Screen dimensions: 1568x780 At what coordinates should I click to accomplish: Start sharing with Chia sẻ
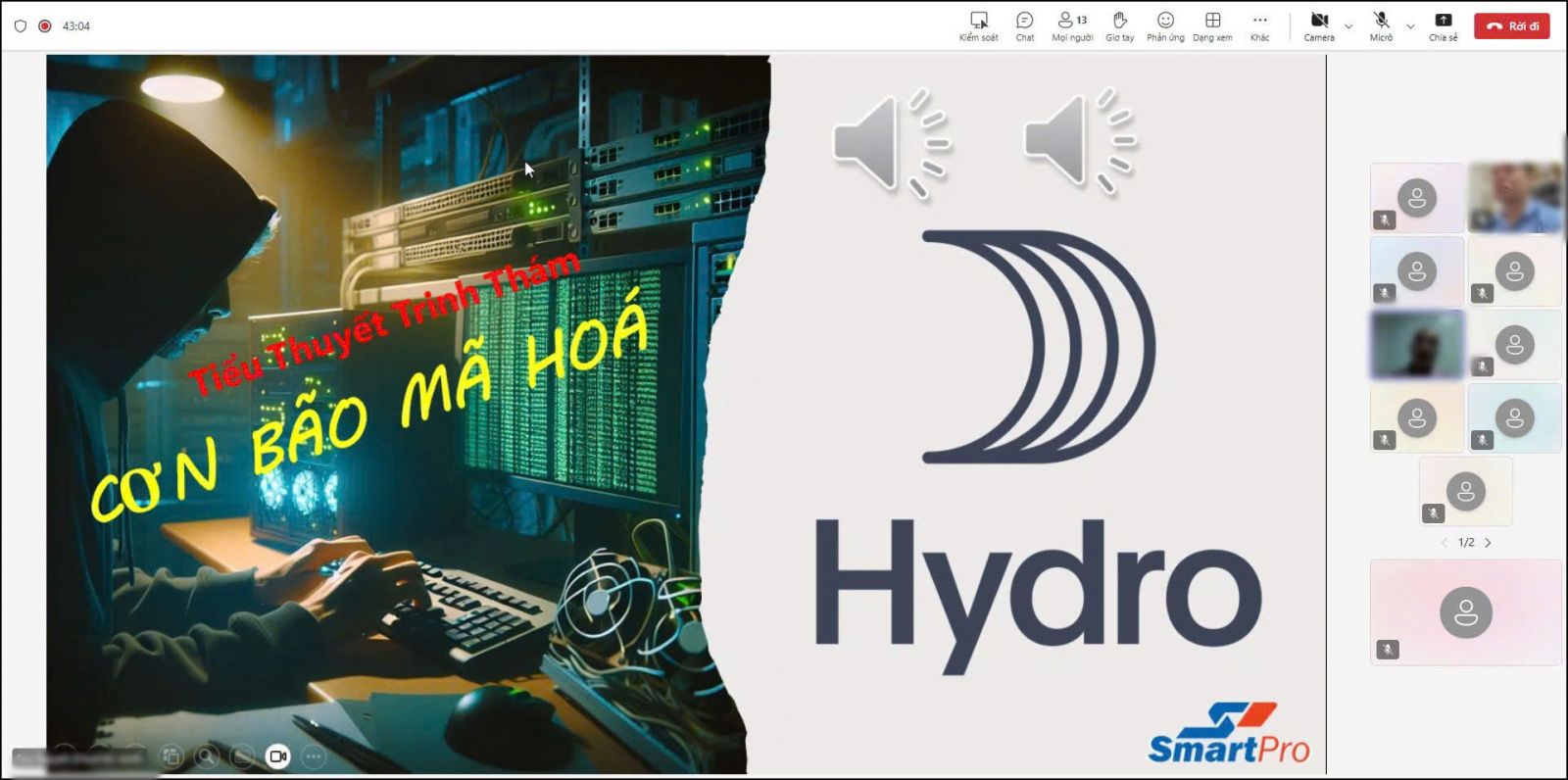coord(1443,26)
